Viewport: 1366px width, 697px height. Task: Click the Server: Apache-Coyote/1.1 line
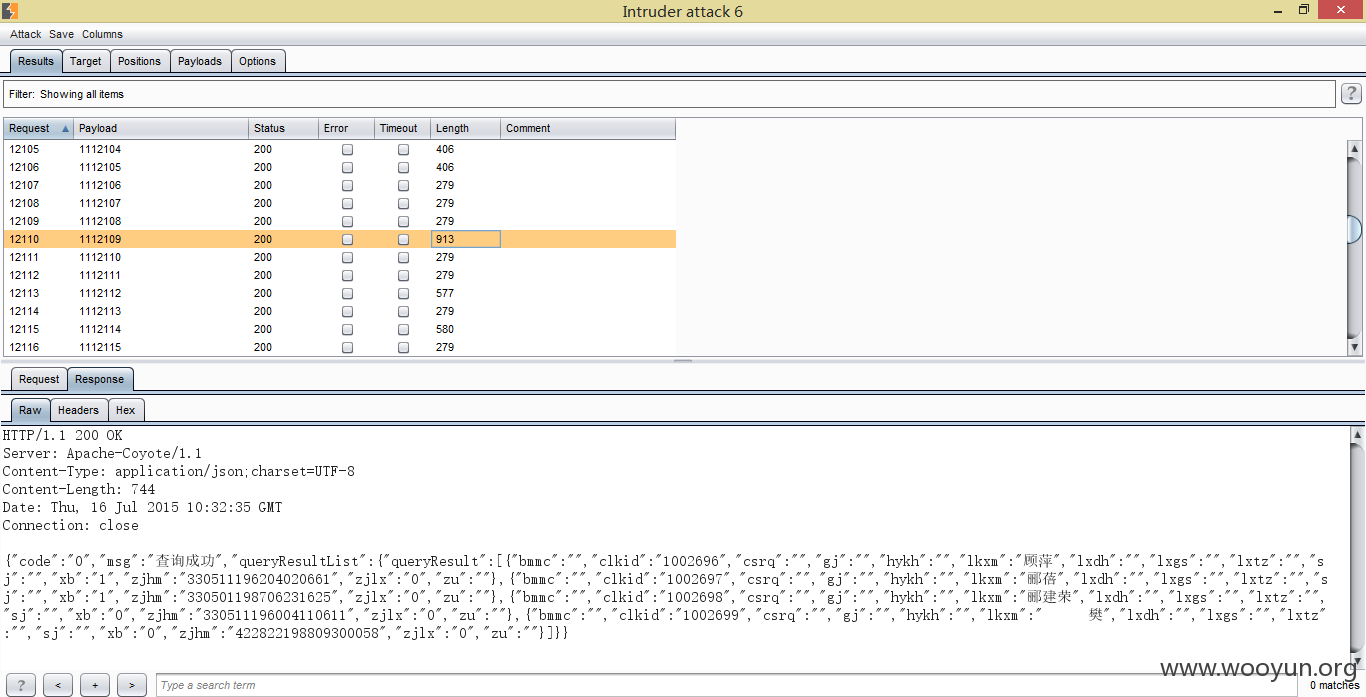click(x=102, y=453)
